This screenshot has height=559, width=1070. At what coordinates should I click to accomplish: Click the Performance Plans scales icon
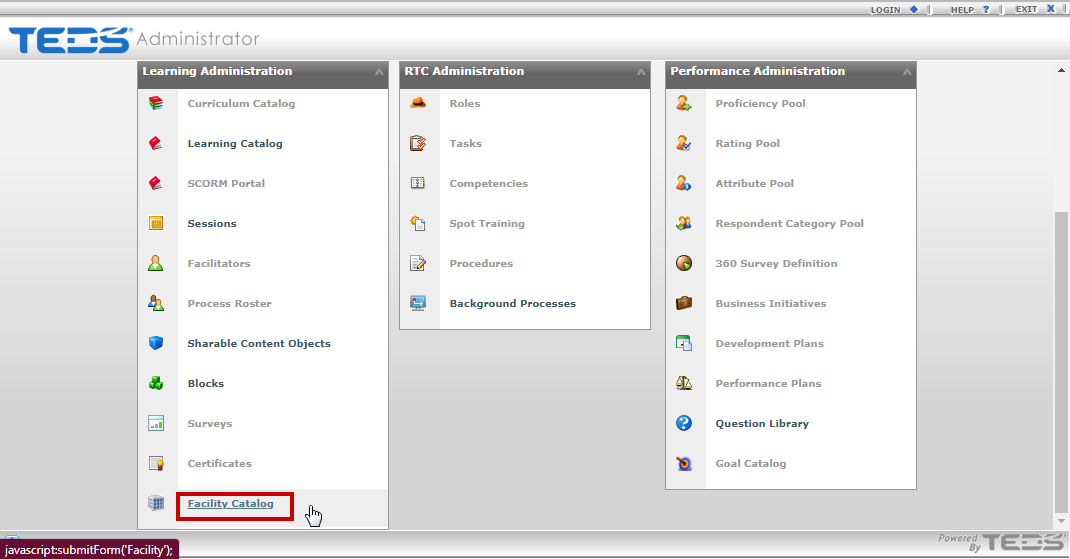684,383
